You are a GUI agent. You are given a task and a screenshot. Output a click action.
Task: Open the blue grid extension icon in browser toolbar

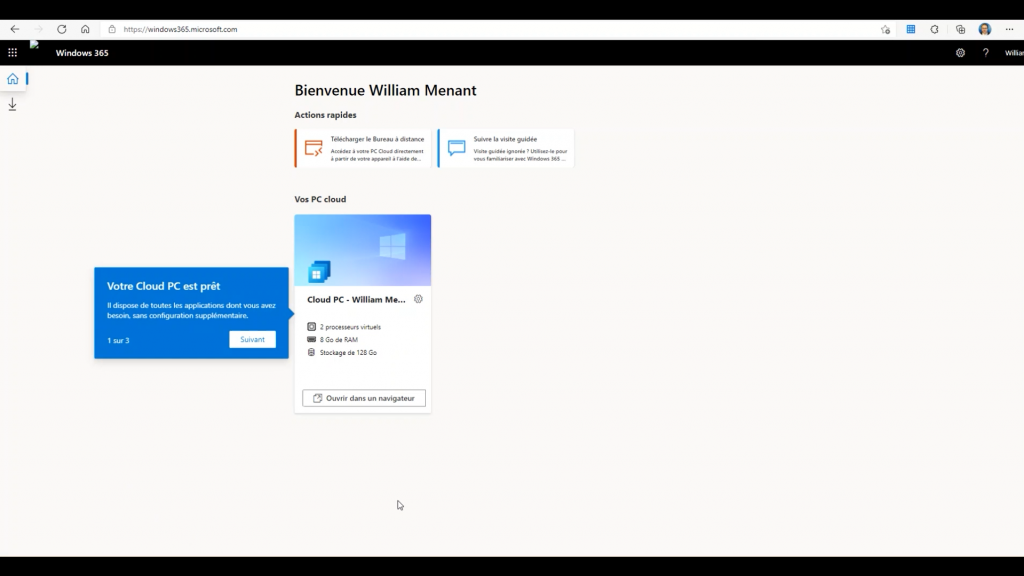pyautogui.click(x=910, y=29)
